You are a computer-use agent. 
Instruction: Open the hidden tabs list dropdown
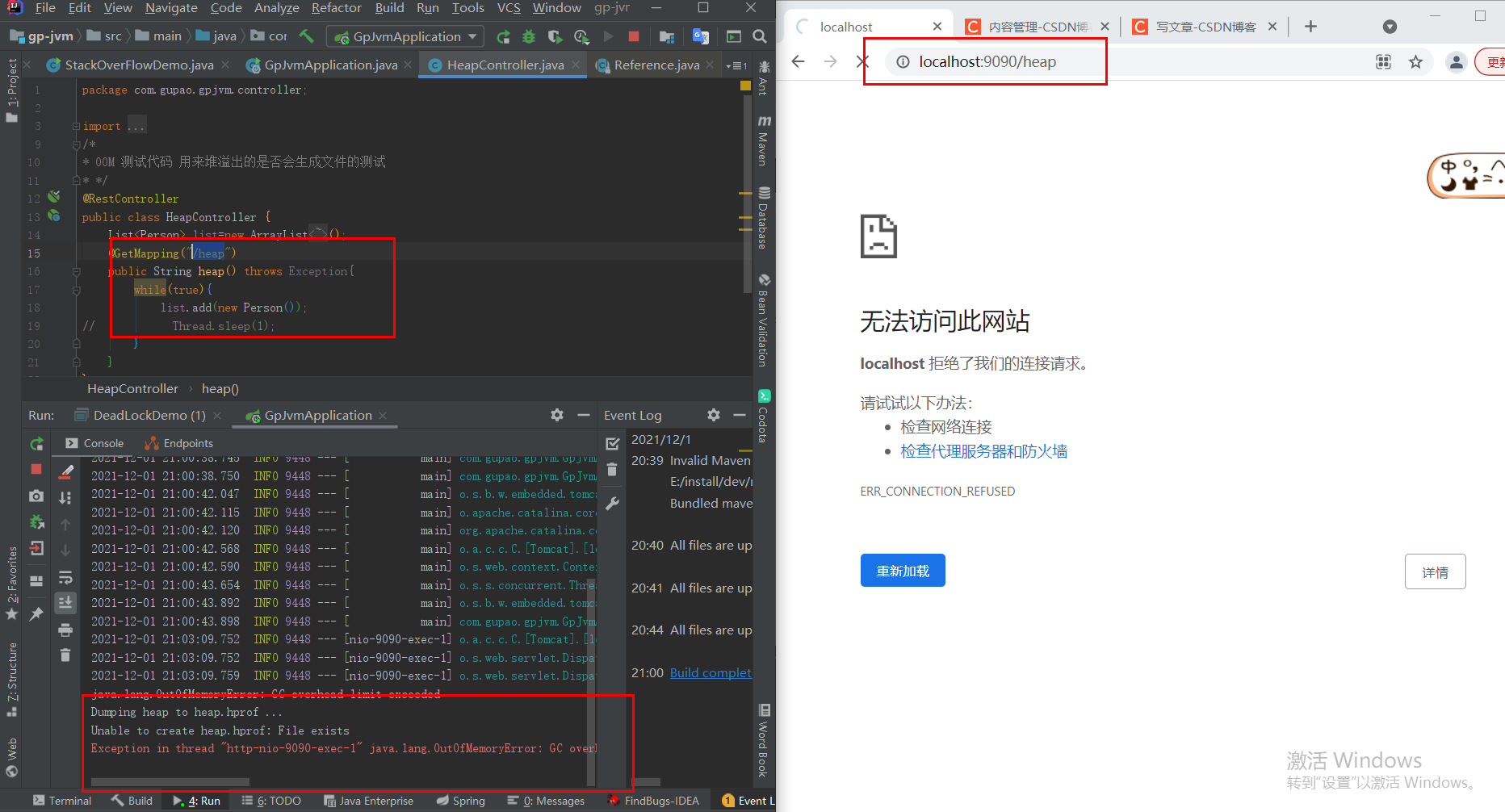(733, 65)
